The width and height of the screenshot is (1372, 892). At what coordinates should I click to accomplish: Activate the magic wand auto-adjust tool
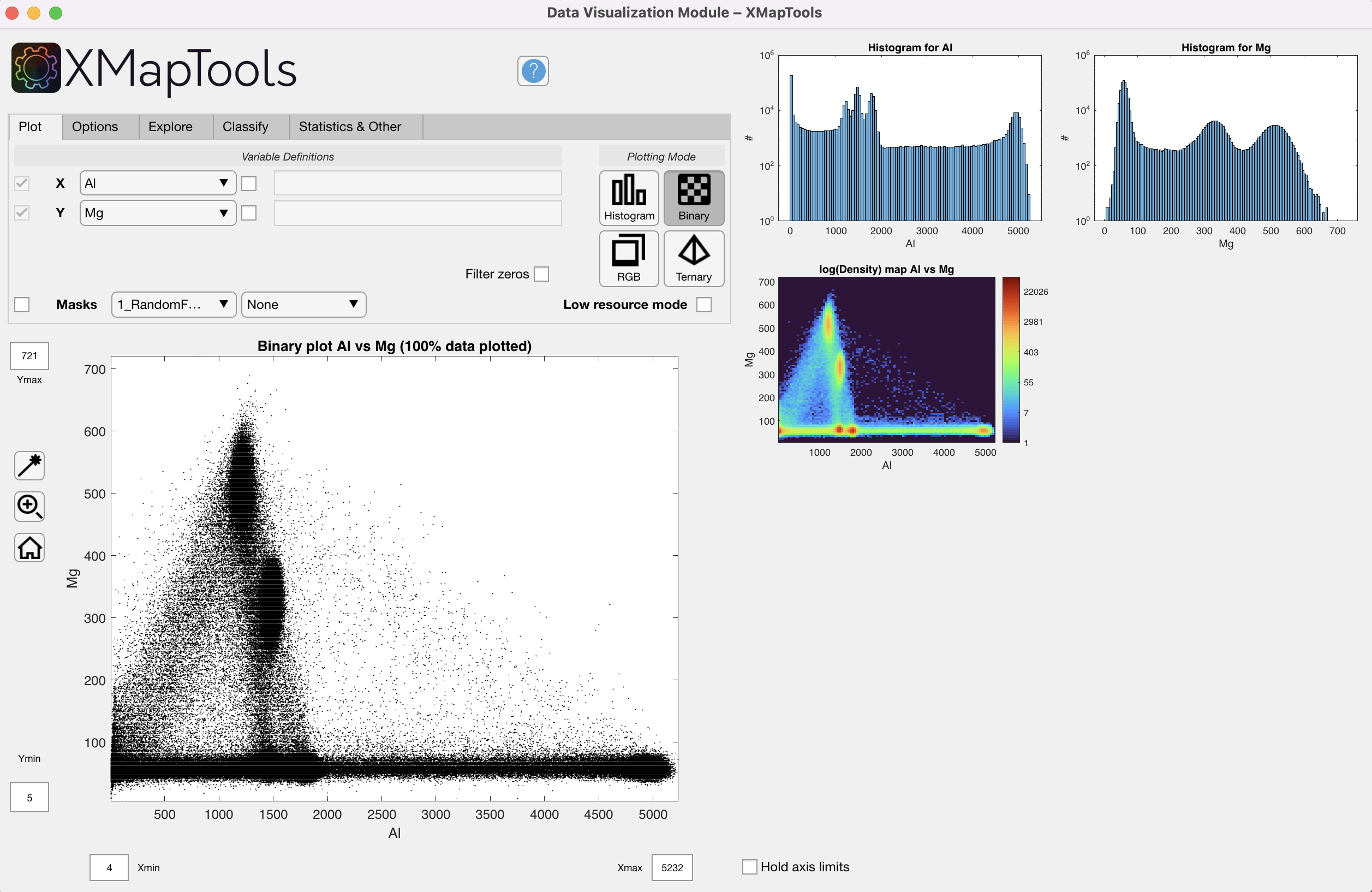click(x=29, y=465)
